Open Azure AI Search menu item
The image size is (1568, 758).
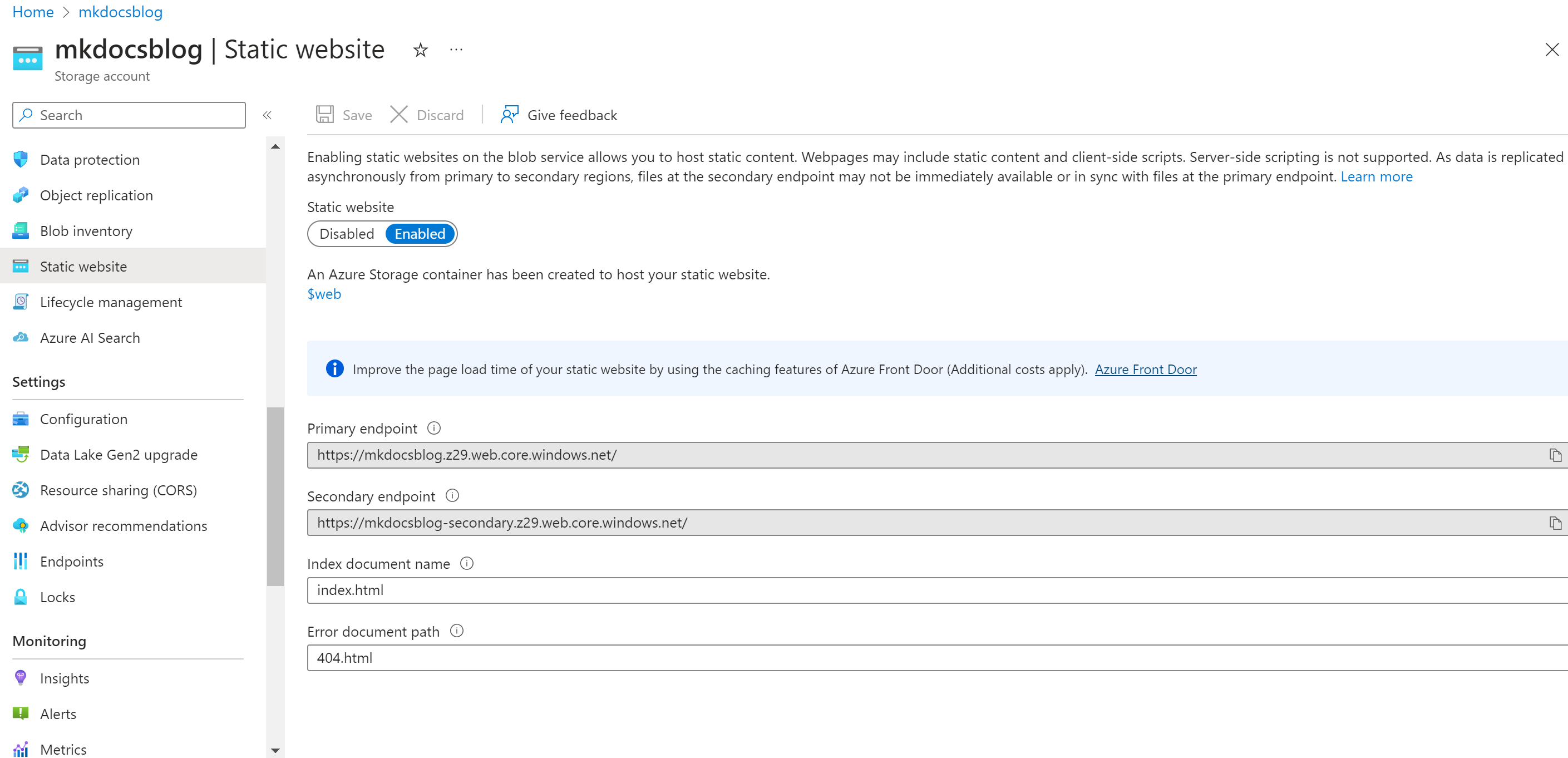[132, 338]
